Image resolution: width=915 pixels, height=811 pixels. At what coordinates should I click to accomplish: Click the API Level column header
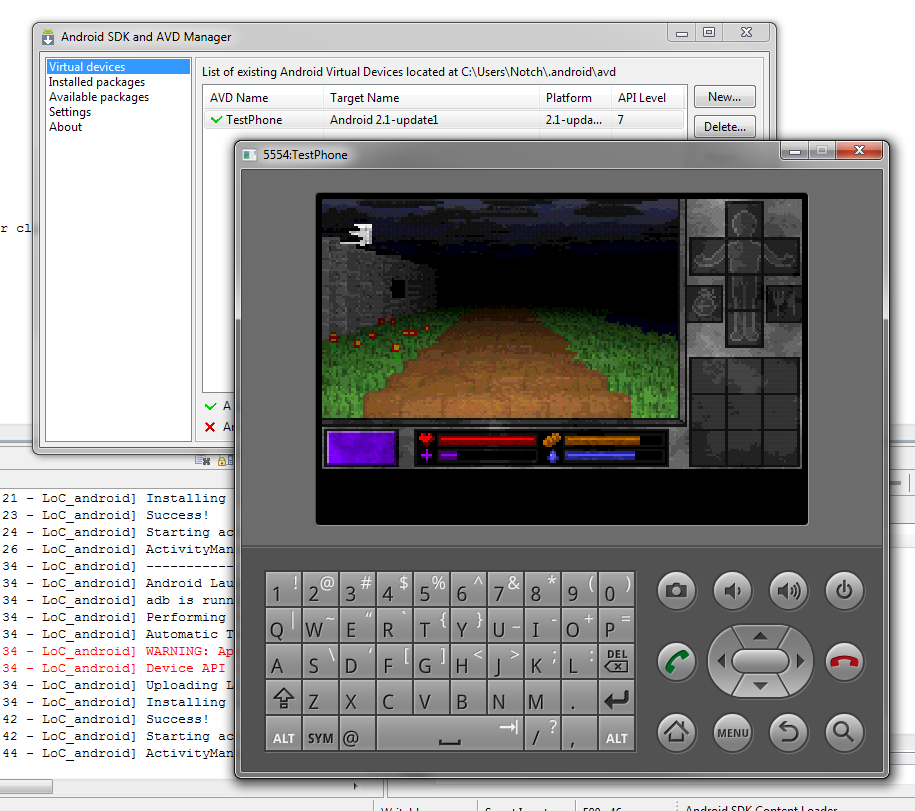(x=647, y=97)
